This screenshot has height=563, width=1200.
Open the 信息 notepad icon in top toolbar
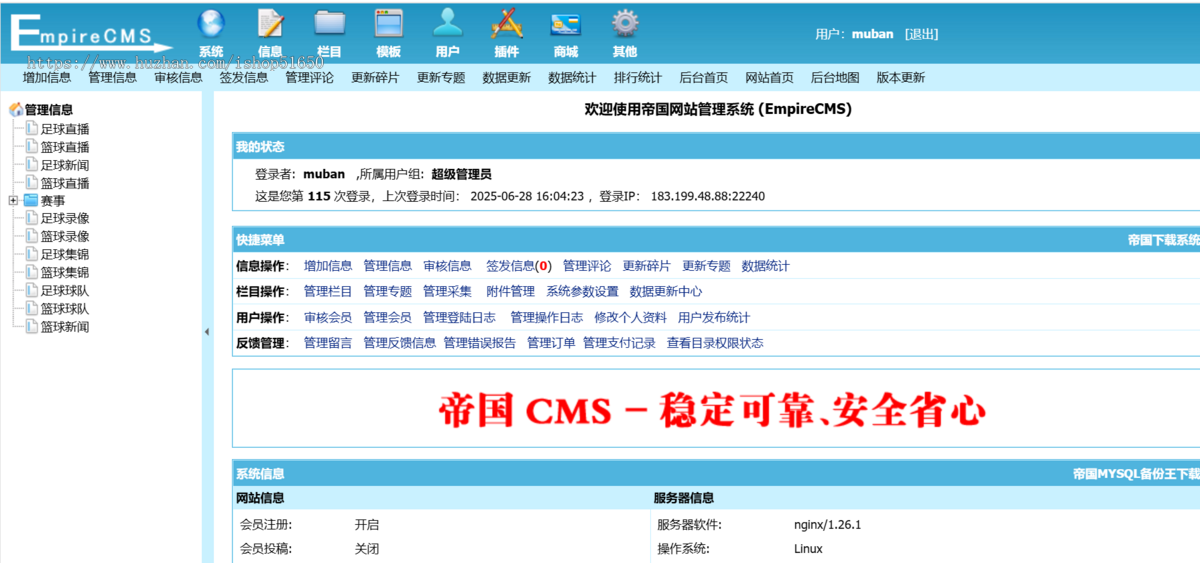(270, 22)
